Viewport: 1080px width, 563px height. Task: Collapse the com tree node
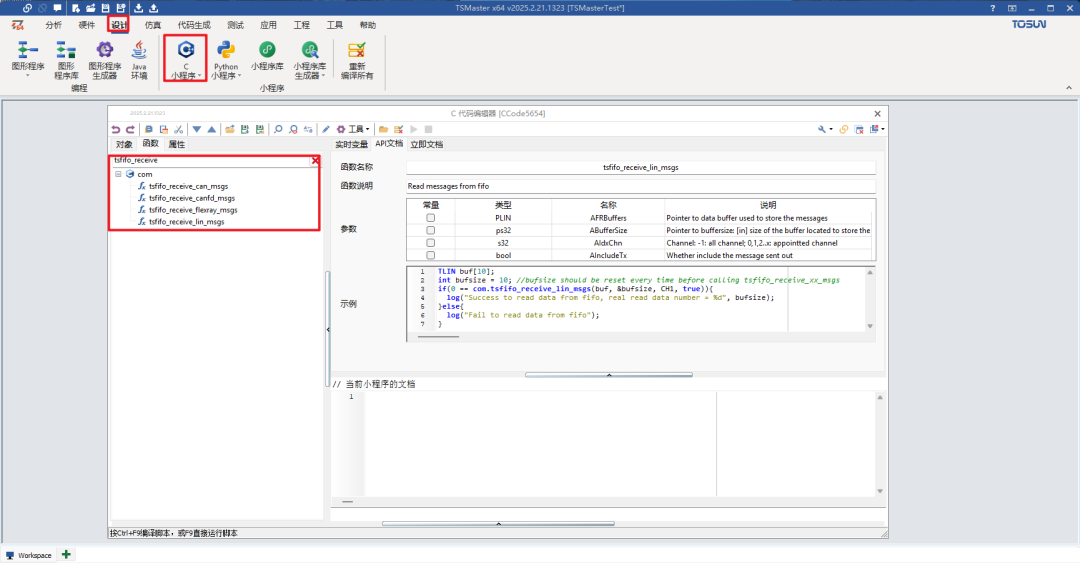tap(118, 174)
